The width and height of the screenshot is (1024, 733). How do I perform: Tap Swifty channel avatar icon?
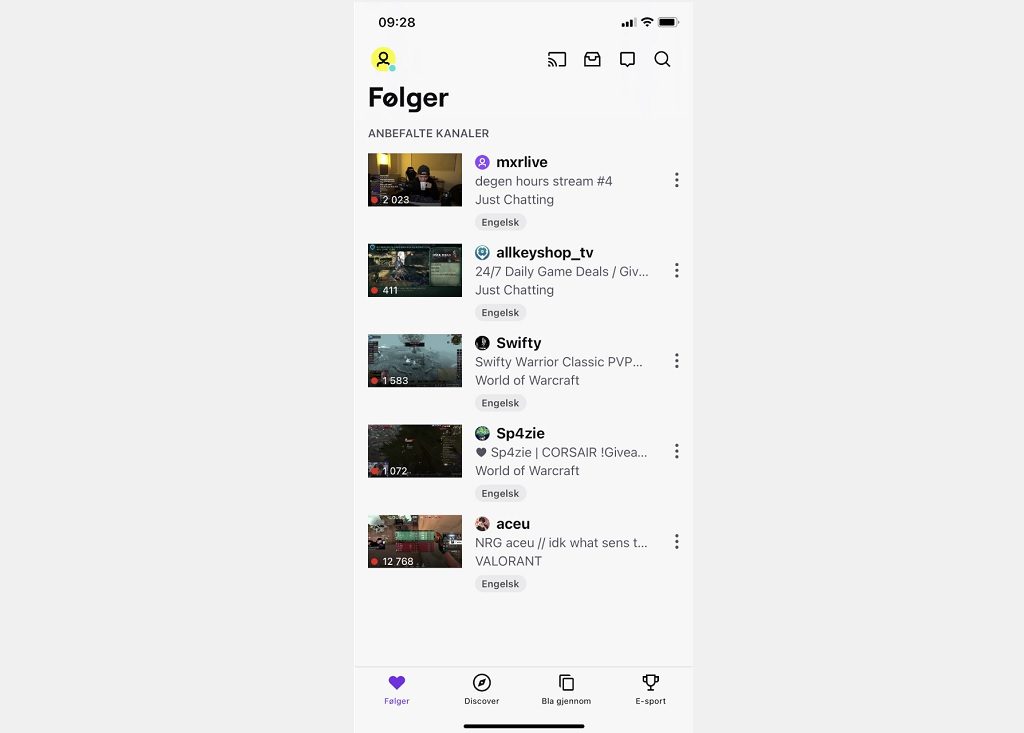coord(482,343)
